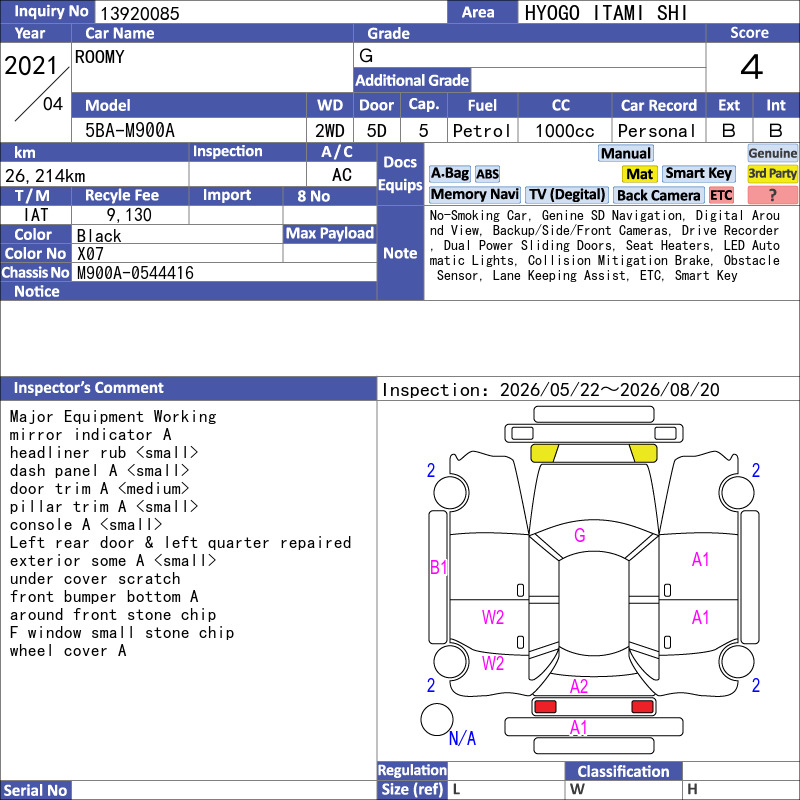The width and height of the screenshot is (800, 800).
Task: Toggle the 3rd Party badge
Action: [772, 174]
